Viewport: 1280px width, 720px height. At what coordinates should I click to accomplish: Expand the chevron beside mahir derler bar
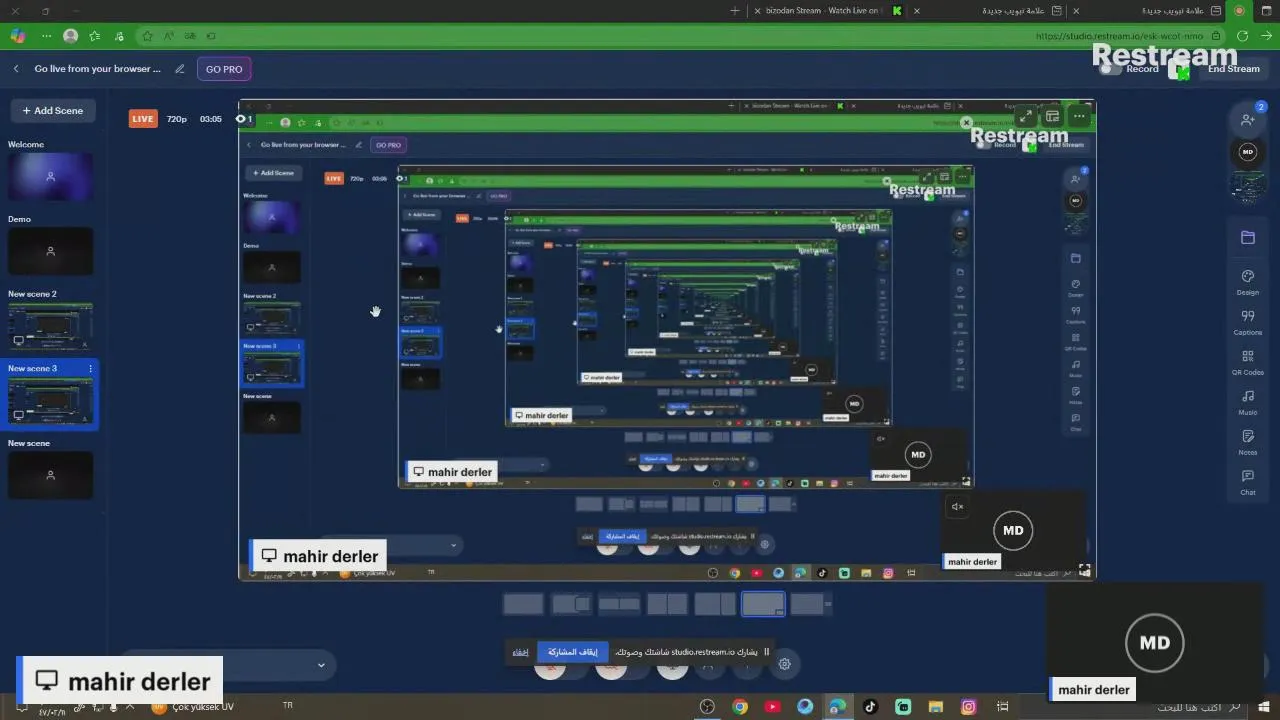point(321,665)
